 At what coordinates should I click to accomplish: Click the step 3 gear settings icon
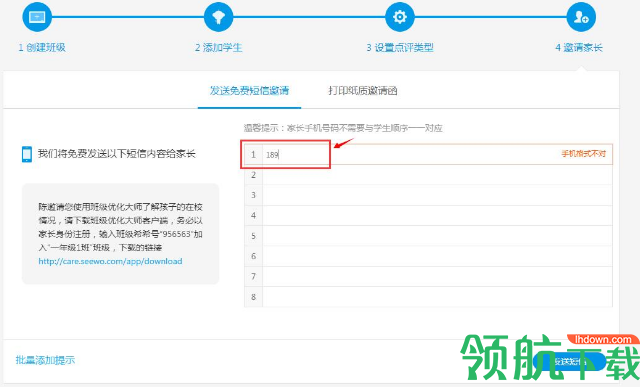[400, 17]
